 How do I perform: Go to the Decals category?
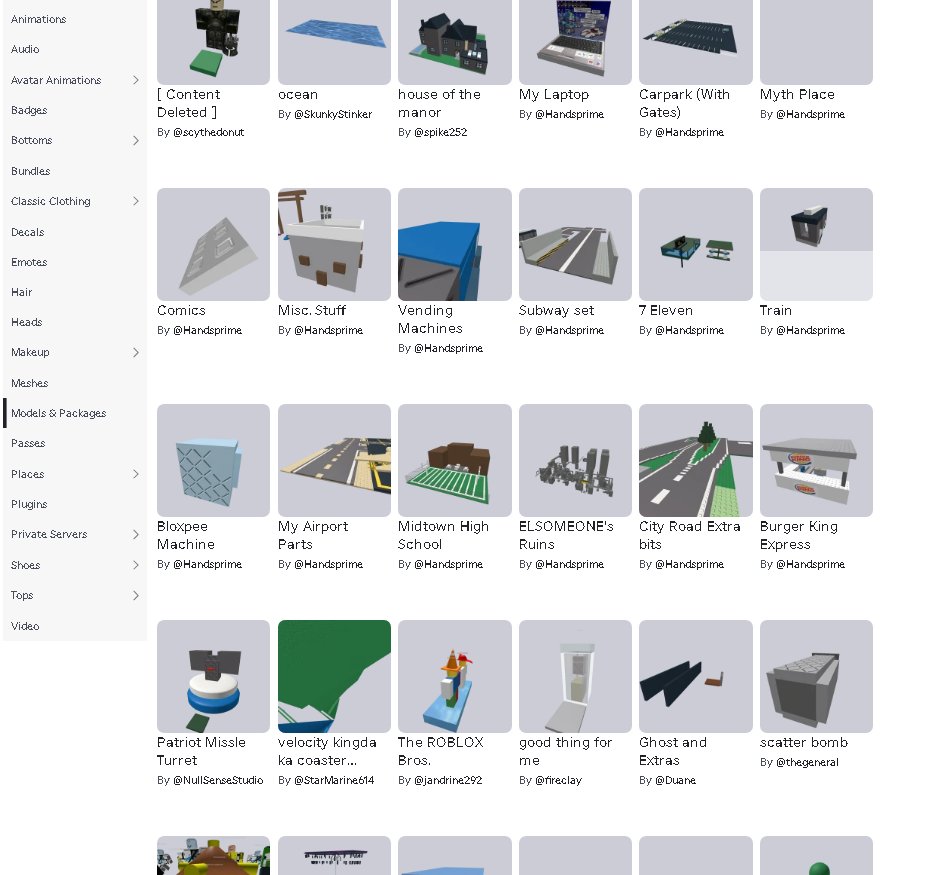tap(28, 232)
